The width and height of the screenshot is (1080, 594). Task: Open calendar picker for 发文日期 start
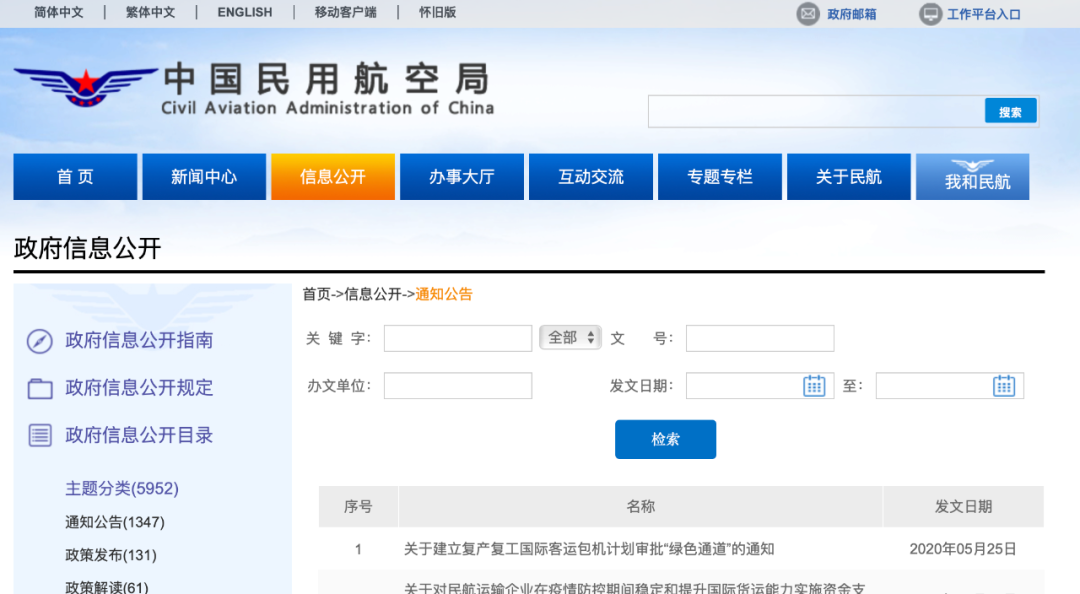click(814, 386)
